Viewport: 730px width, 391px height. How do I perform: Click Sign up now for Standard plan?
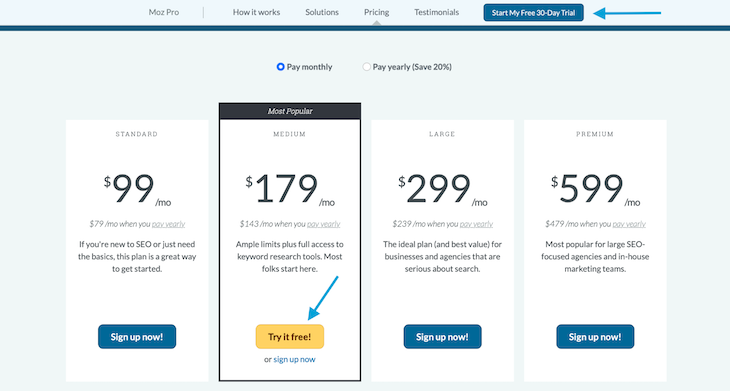tap(137, 337)
